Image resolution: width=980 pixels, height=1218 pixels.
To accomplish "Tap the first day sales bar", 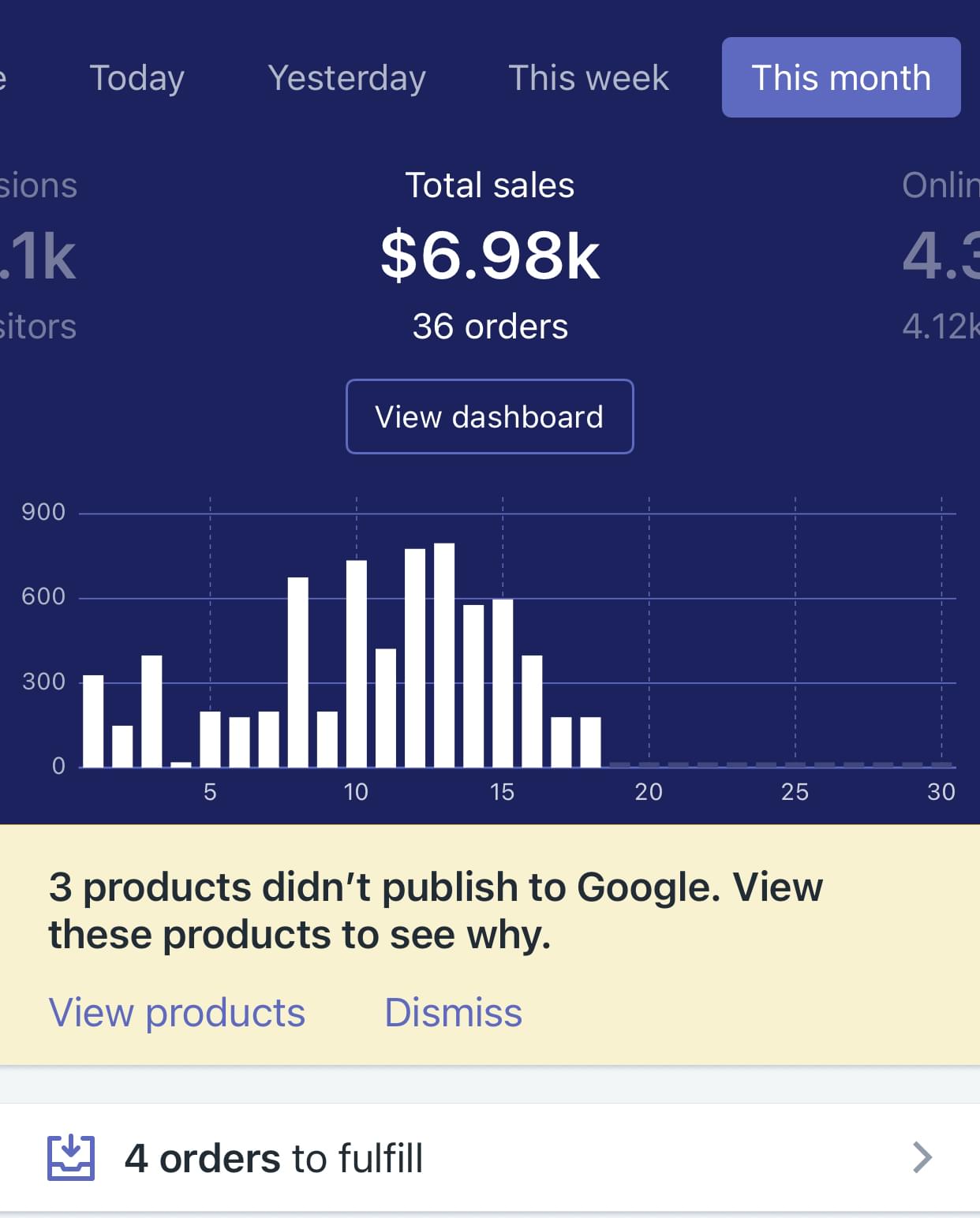I will click(x=93, y=721).
